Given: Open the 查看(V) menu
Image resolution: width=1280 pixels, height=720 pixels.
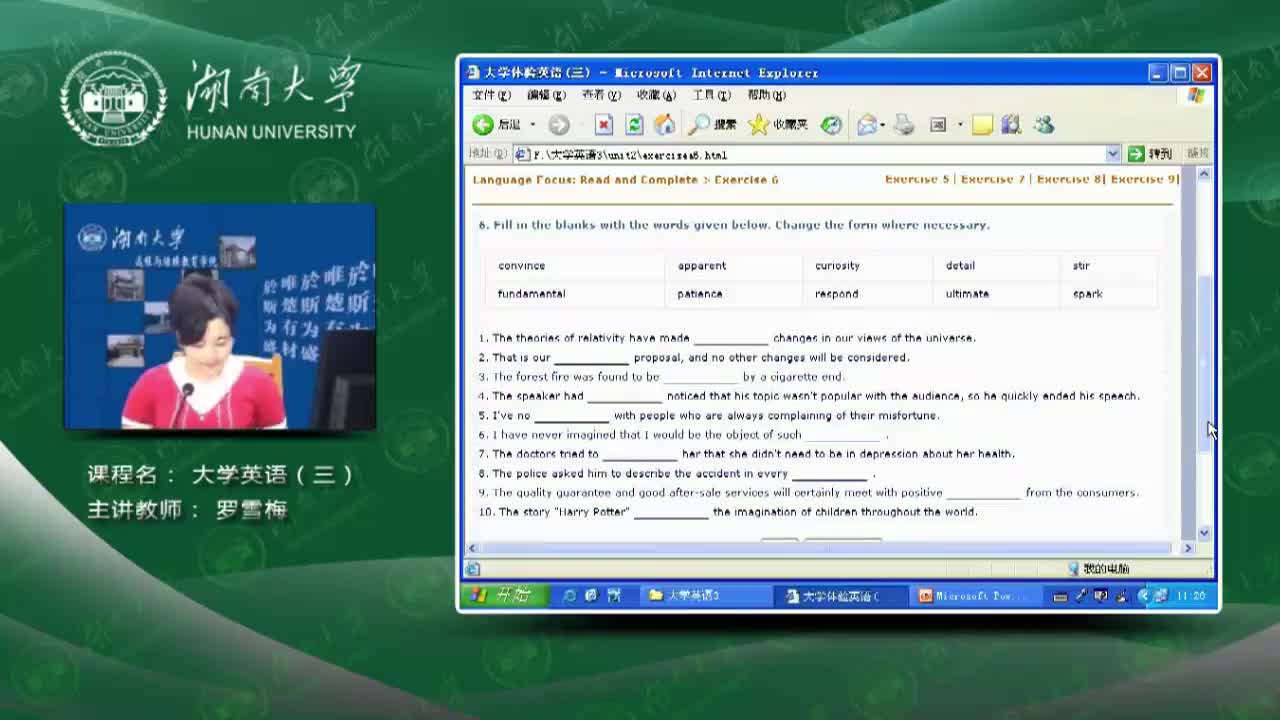Looking at the screenshot, I should (x=601, y=95).
